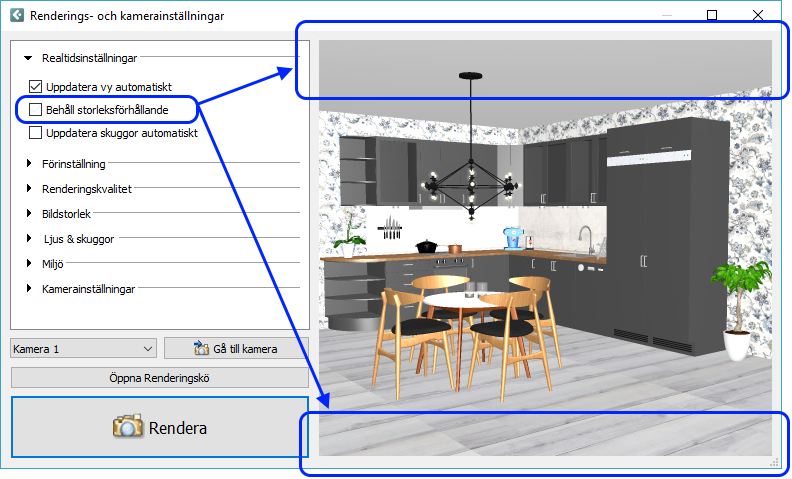Image resolution: width=792 pixels, height=479 pixels.
Task: Click the Öppna Renderingskö button
Action: [160, 378]
